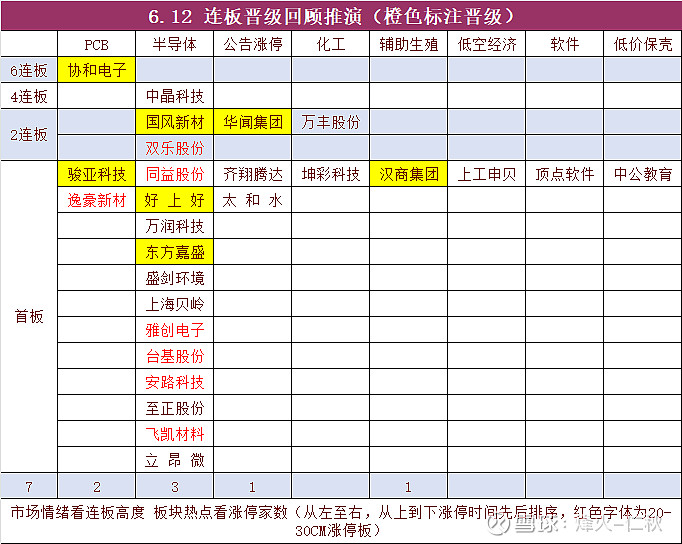Click the red 安路科技 cell
682x544 pixels.
pyautogui.click(x=174, y=382)
